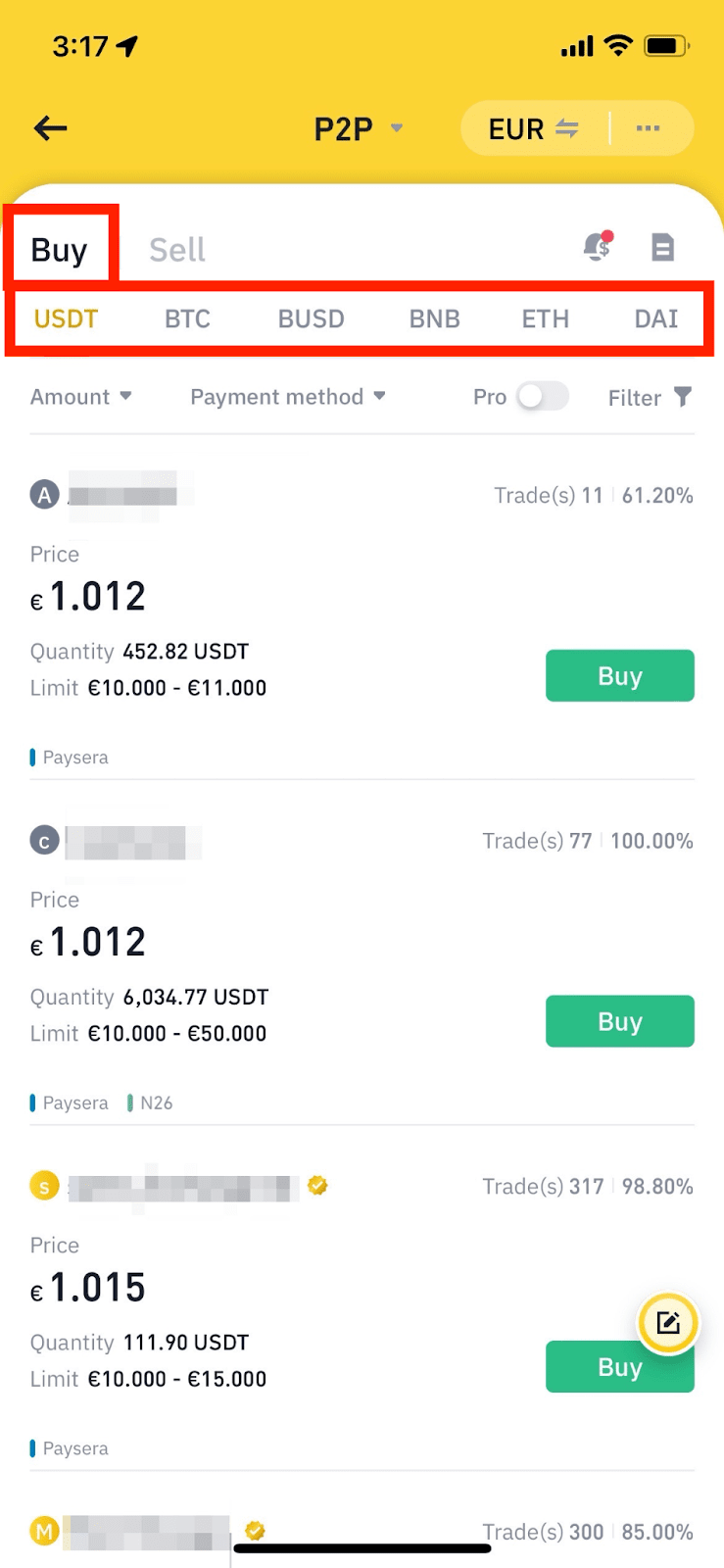The image size is (724, 1568).
Task: Tap the verified badge on the third seller
Action: point(316,1185)
